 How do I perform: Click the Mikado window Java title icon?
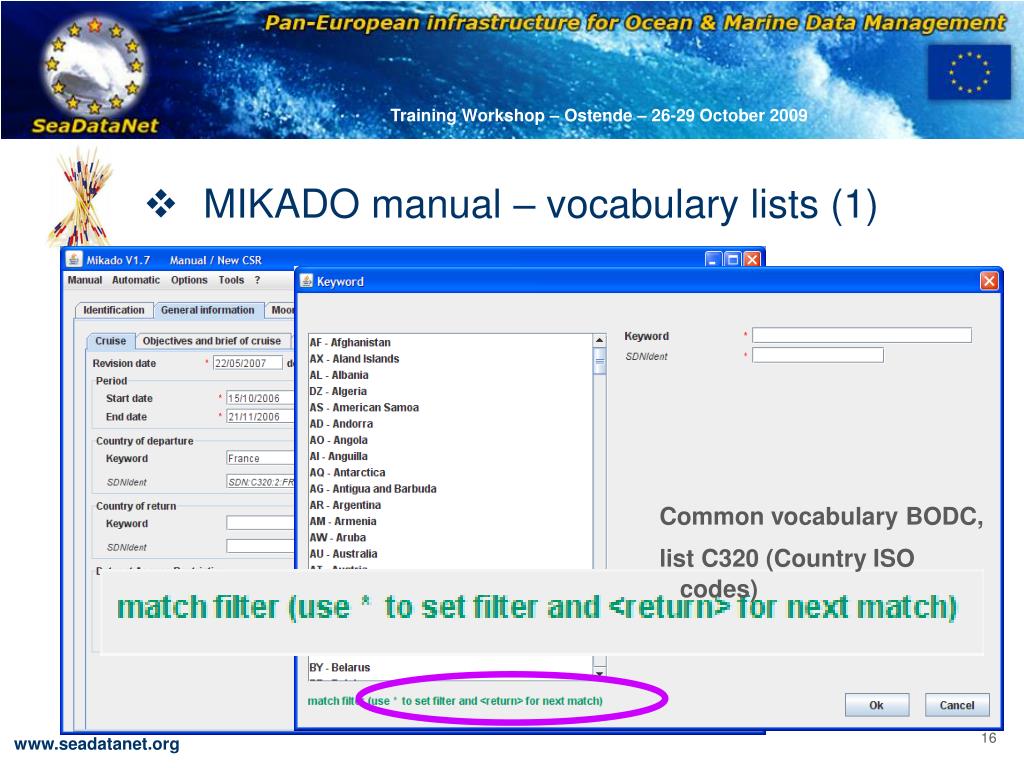pyautogui.click(x=74, y=259)
